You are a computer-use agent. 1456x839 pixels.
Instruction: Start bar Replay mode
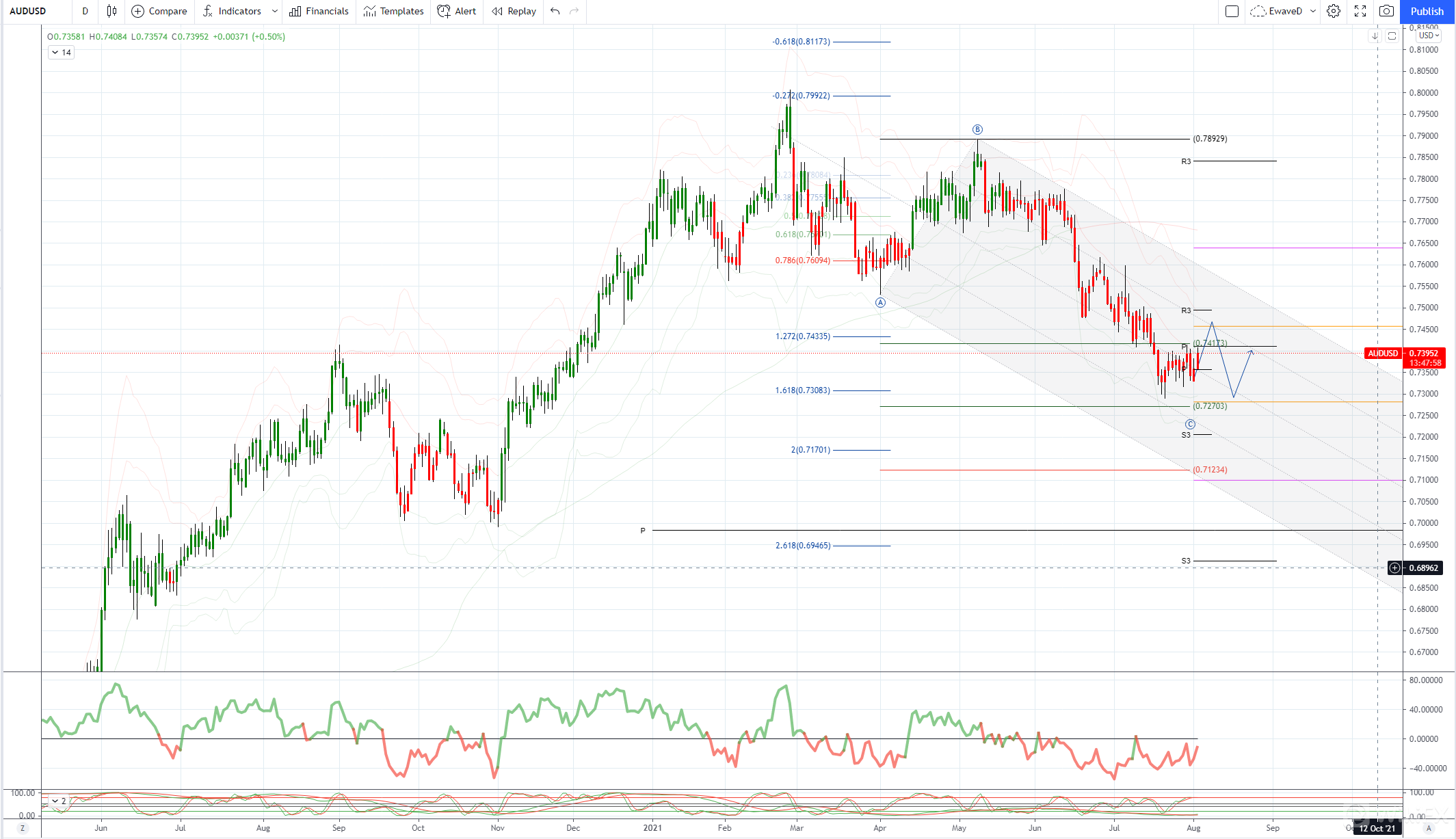514,11
